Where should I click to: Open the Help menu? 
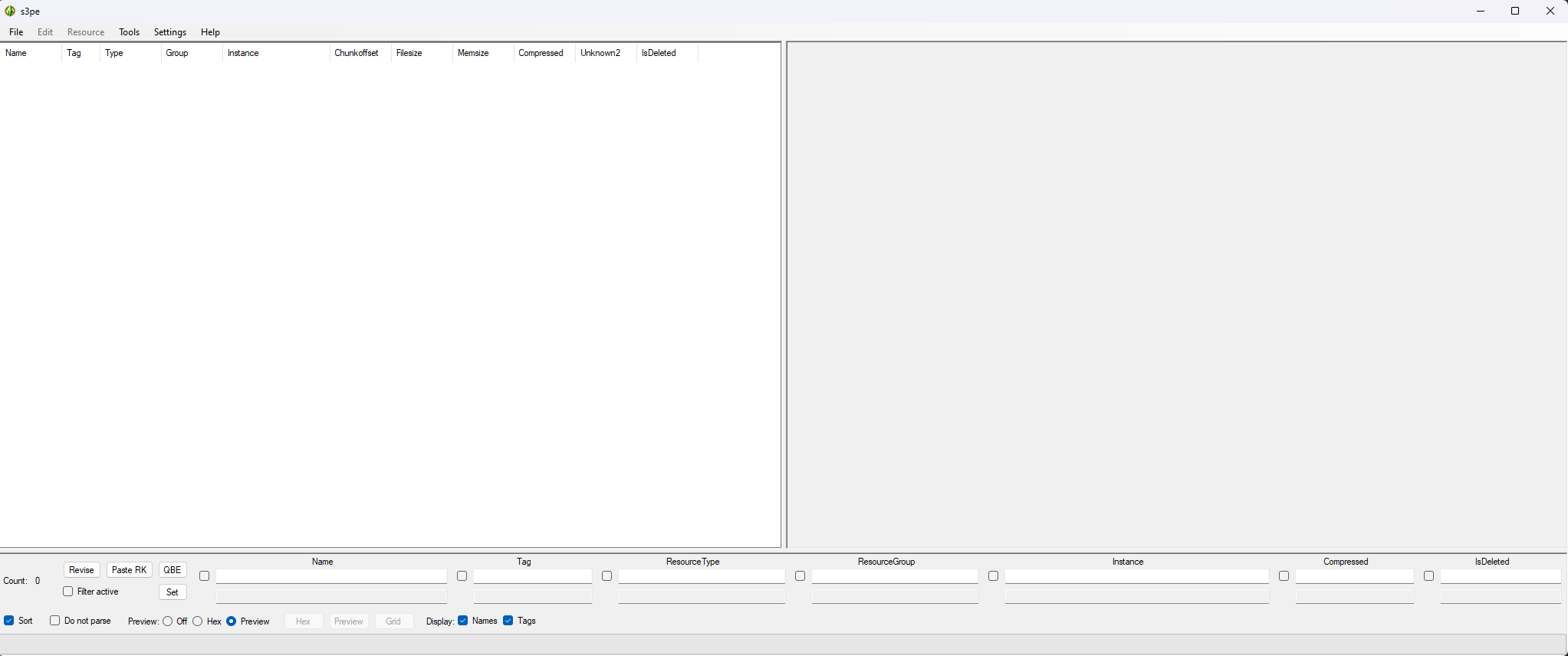click(210, 32)
